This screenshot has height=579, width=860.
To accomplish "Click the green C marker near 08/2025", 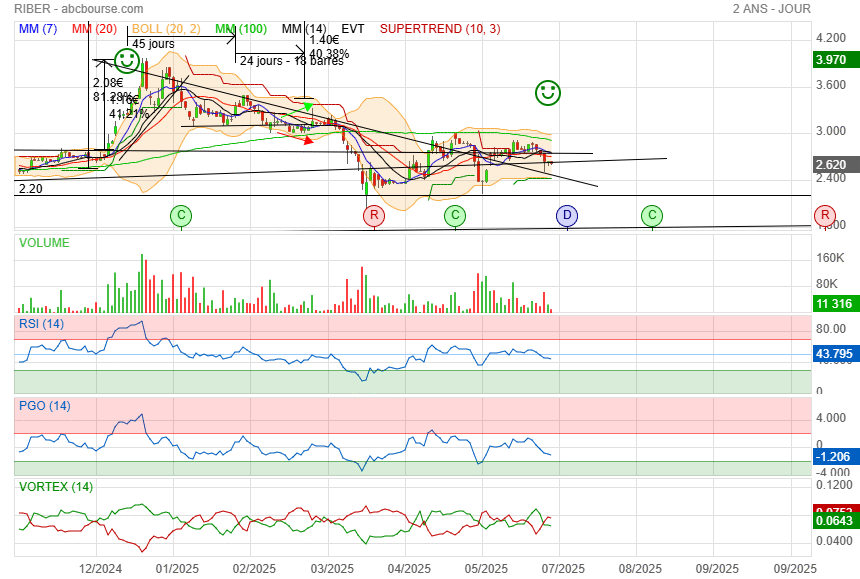I will pos(652,215).
